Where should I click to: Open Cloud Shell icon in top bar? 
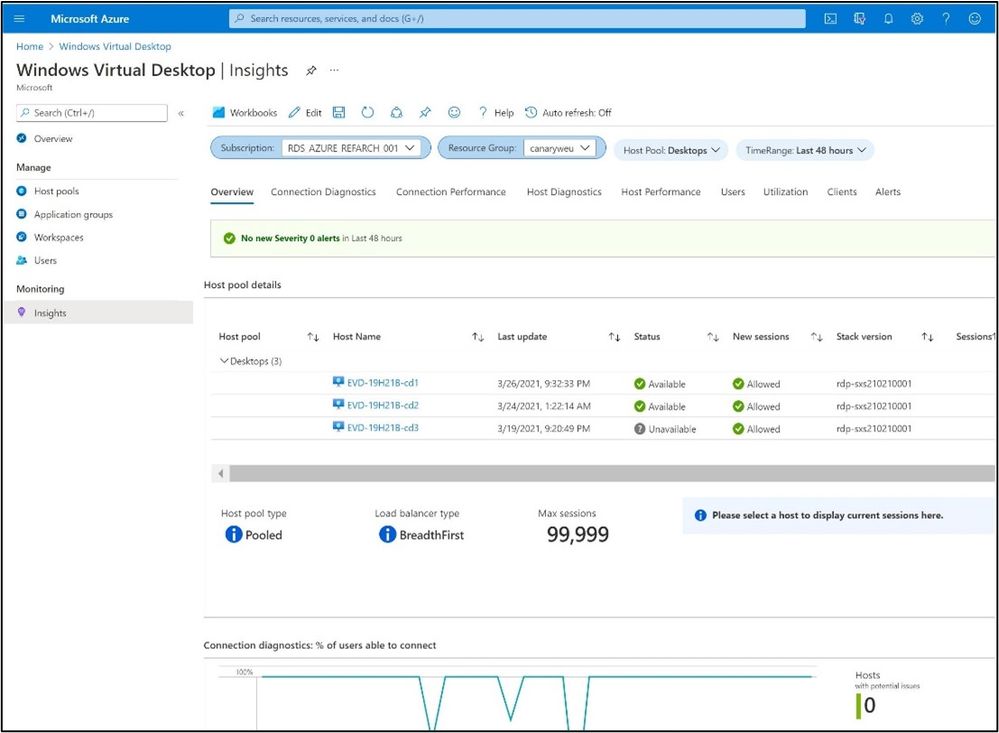tap(830, 18)
